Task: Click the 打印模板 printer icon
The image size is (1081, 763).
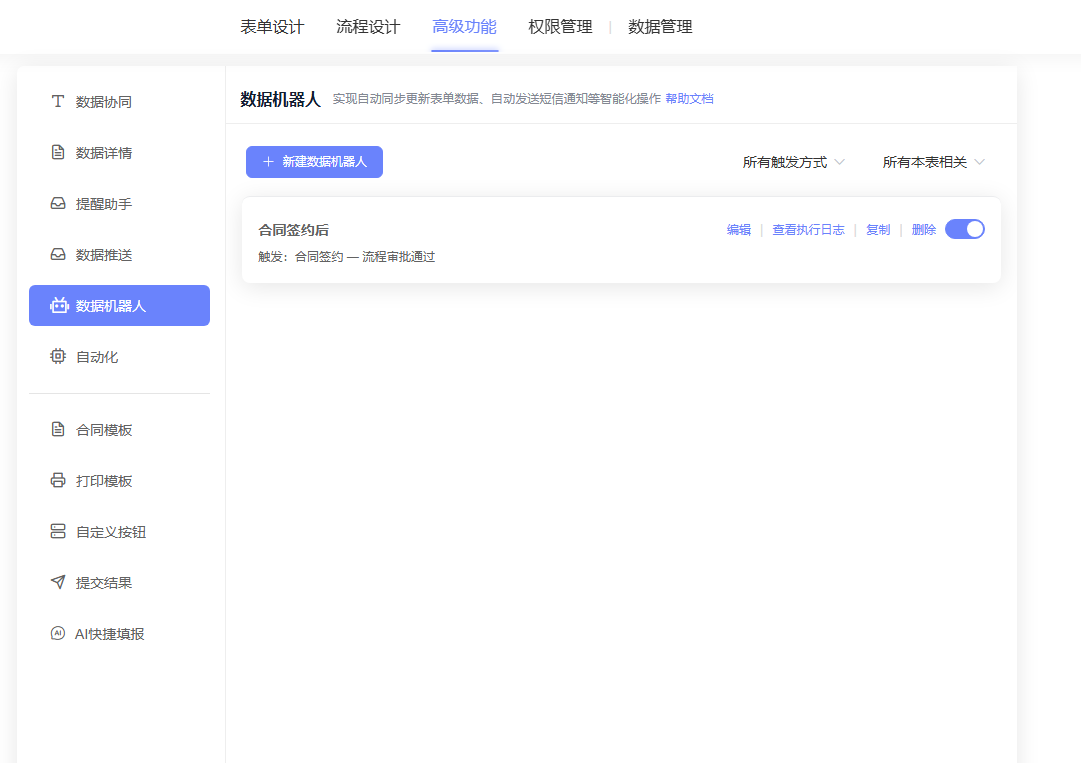Action: coord(58,481)
